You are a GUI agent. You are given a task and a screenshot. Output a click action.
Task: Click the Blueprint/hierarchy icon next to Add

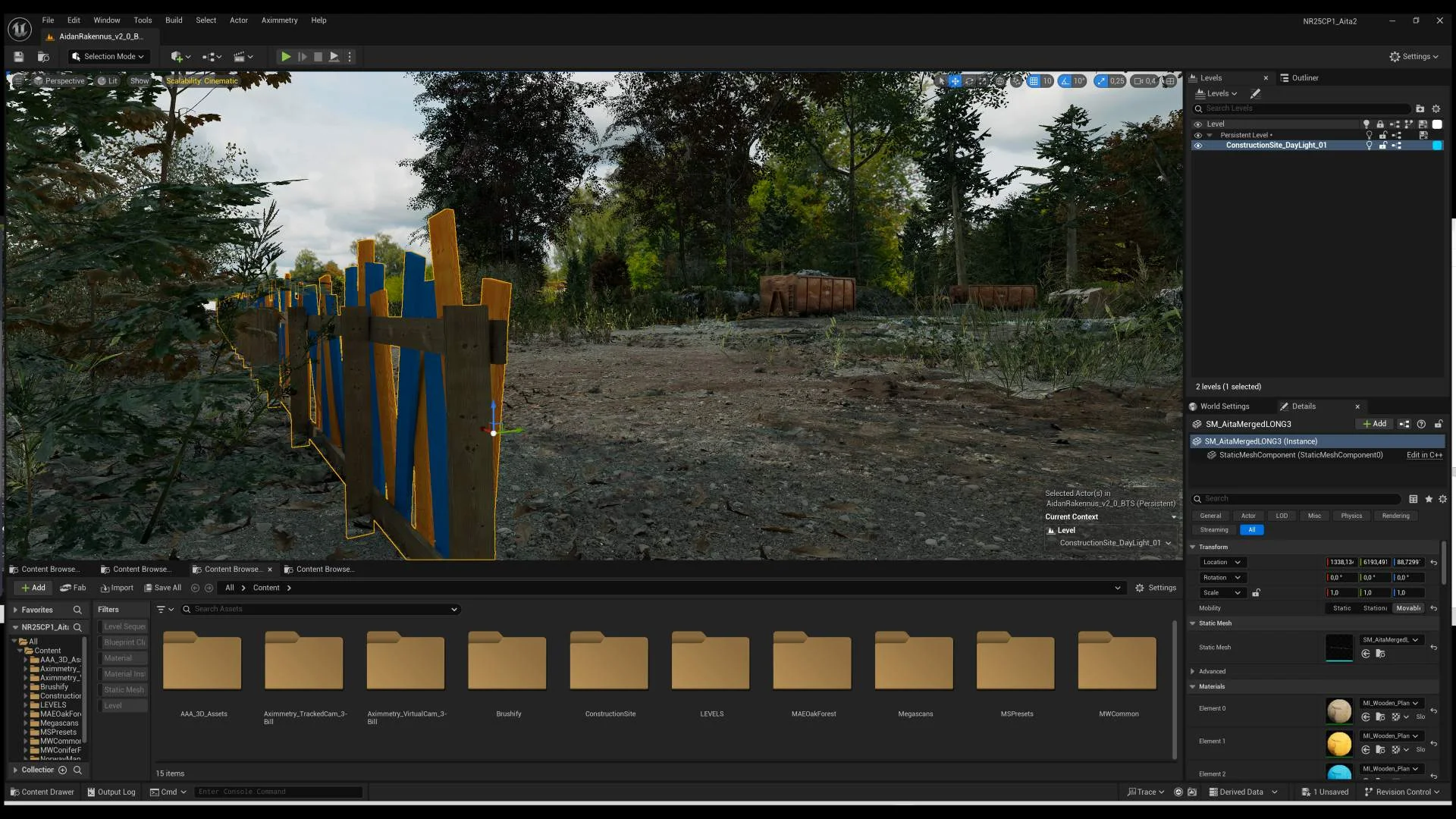click(x=1404, y=424)
